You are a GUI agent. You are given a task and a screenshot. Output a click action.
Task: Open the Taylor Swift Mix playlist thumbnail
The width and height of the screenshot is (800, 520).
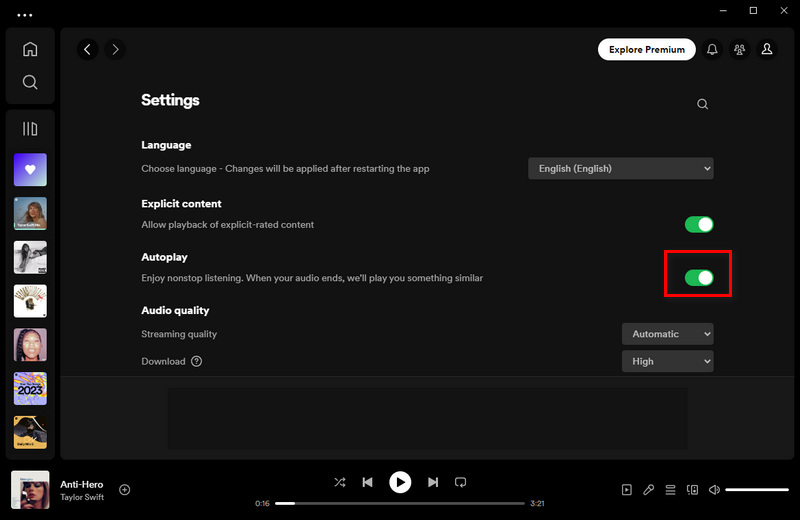click(30, 213)
